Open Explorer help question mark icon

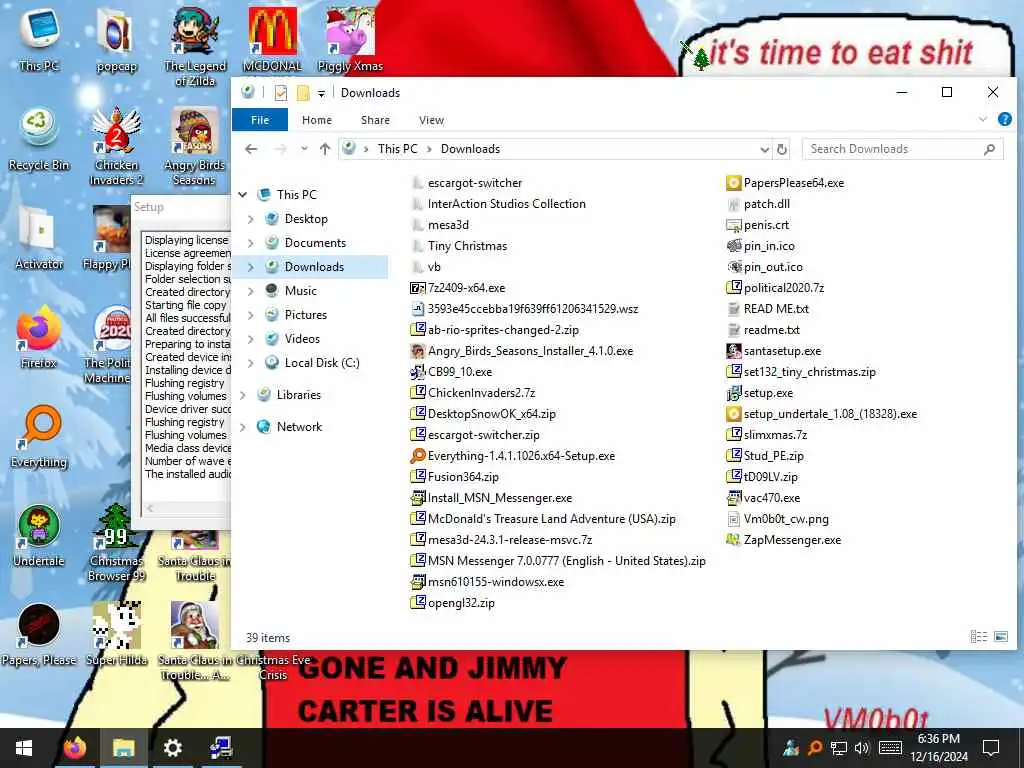click(1004, 120)
